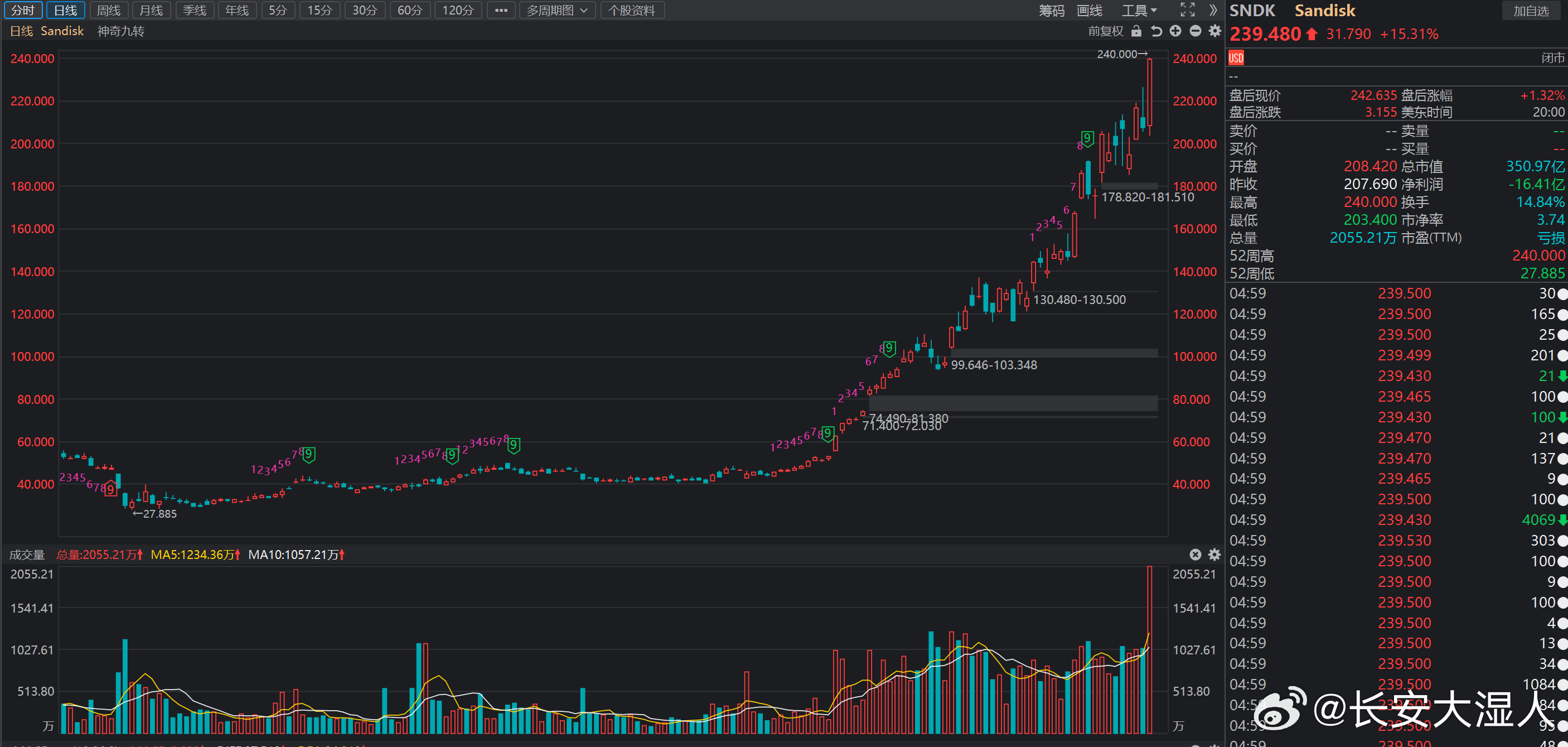
Task: Expand more timeframe options ellipsis
Action: [x=501, y=11]
